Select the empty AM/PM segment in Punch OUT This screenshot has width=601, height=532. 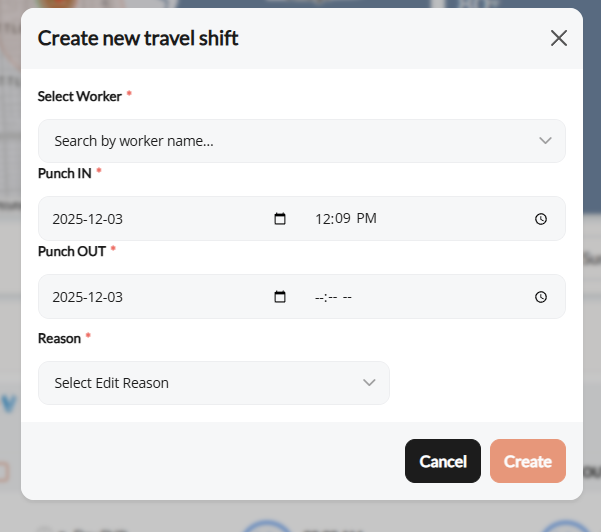[x=347, y=297]
